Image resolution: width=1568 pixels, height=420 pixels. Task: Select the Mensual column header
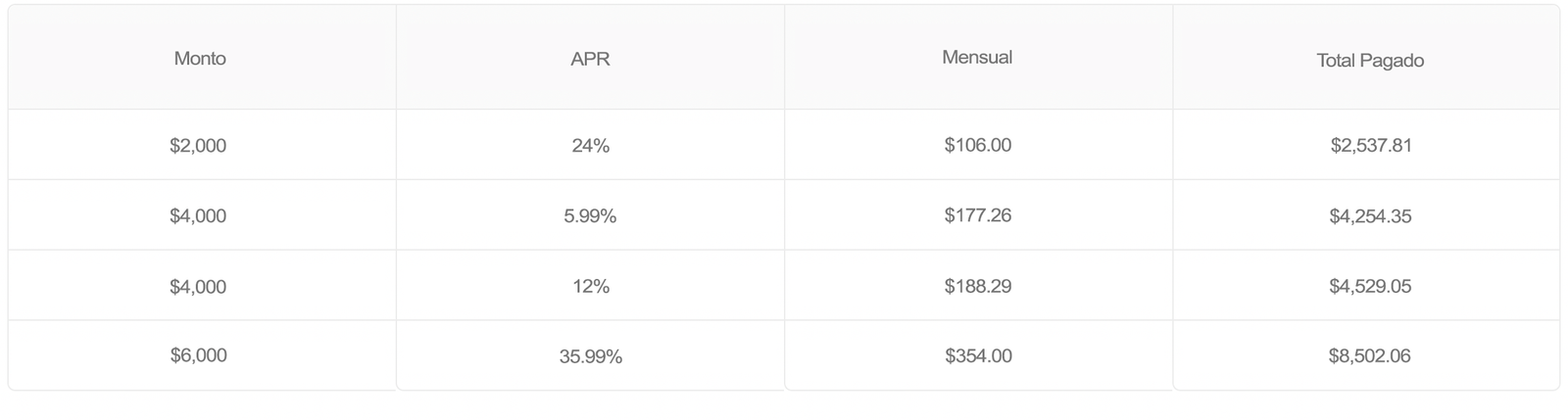(977, 58)
